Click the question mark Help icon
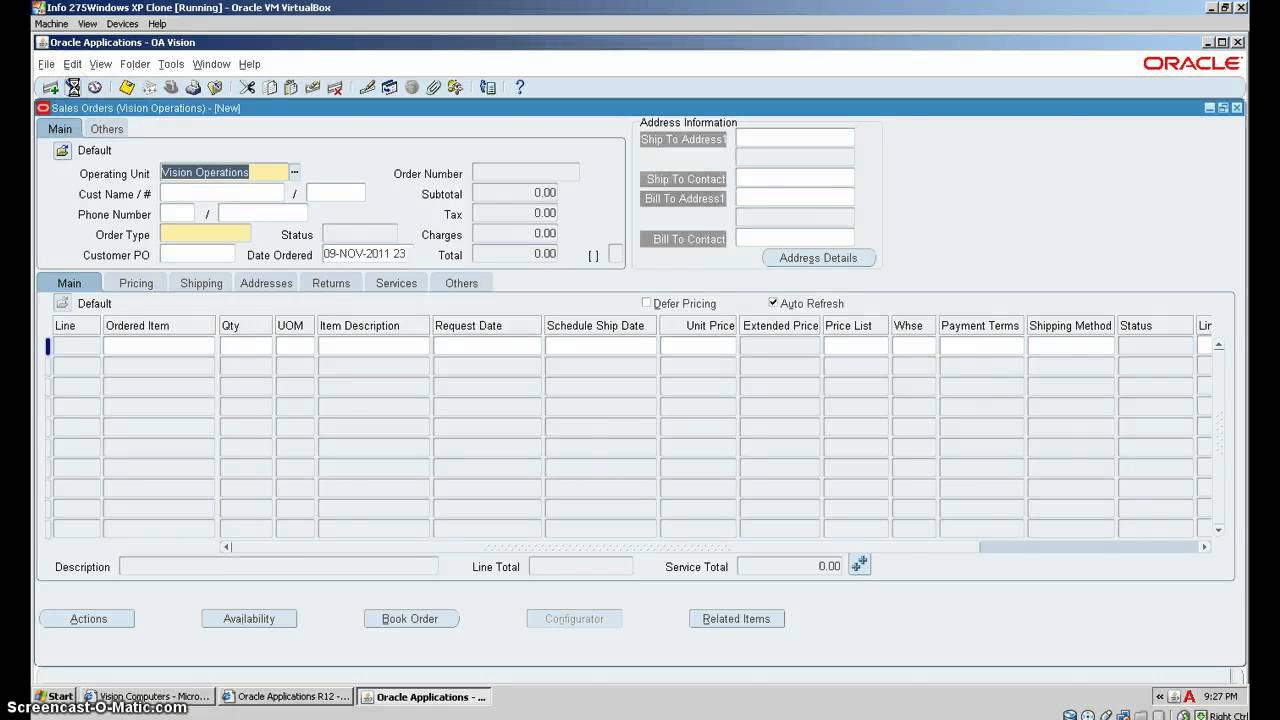Viewport: 1280px width, 720px height. (x=520, y=88)
